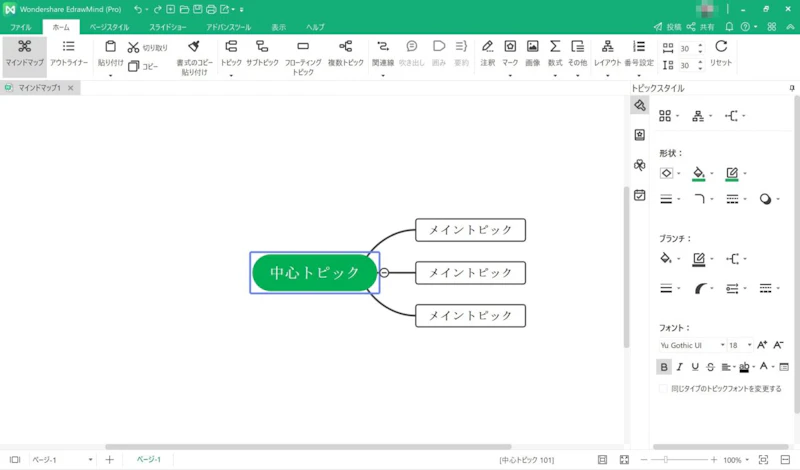Toggle Underline font formatting
Image resolution: width=800 pixels, height=470 pixels.
695,367
